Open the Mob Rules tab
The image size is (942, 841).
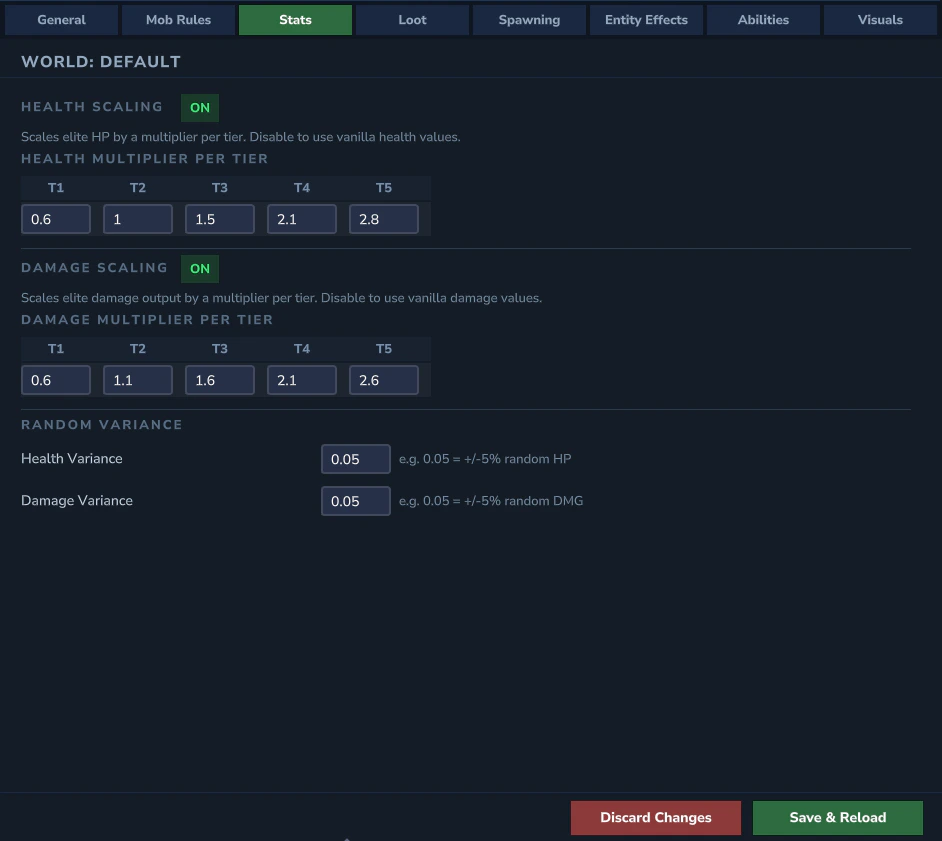pos(178,19)
